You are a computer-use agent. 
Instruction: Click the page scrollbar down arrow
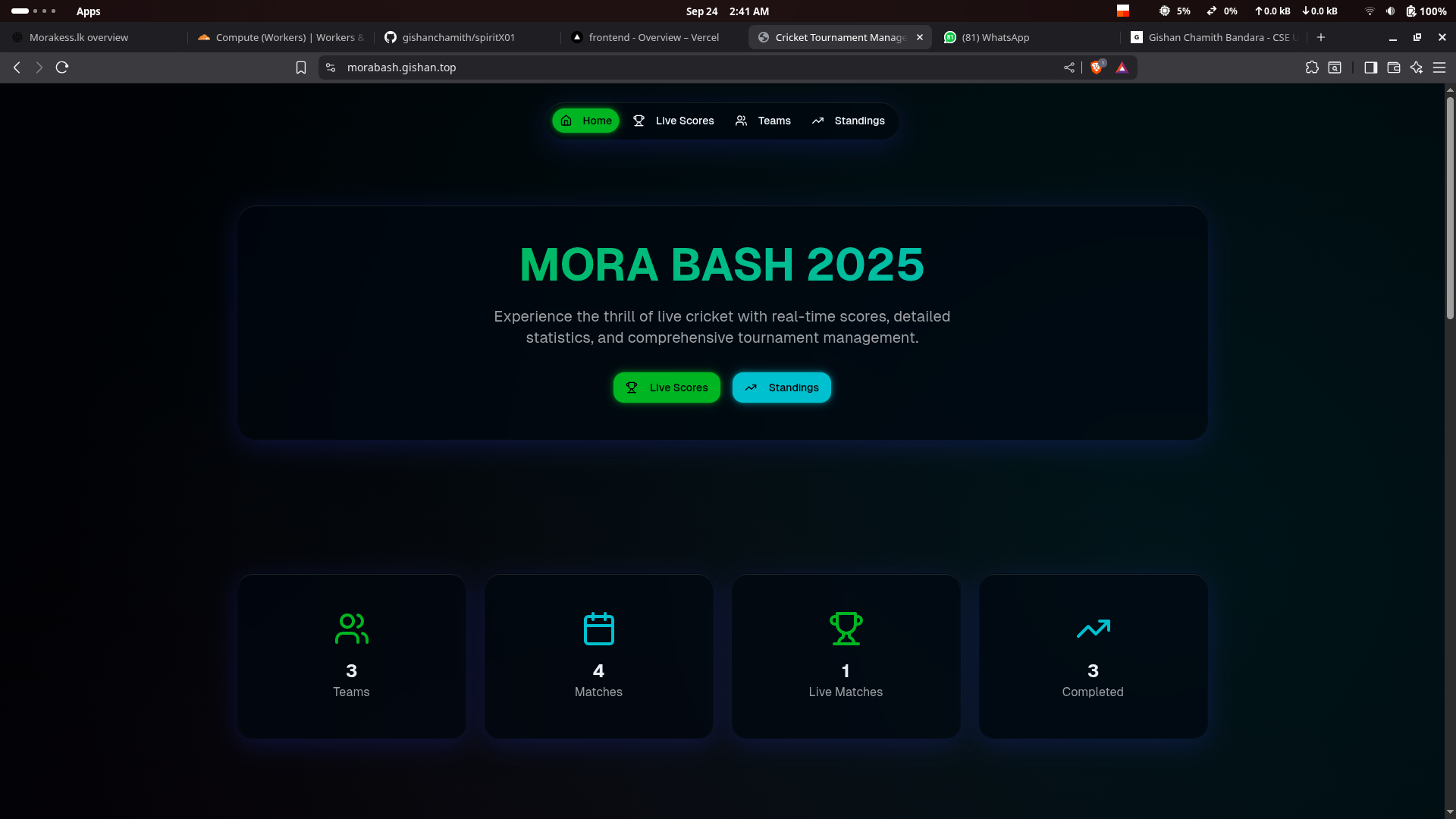1449,811
